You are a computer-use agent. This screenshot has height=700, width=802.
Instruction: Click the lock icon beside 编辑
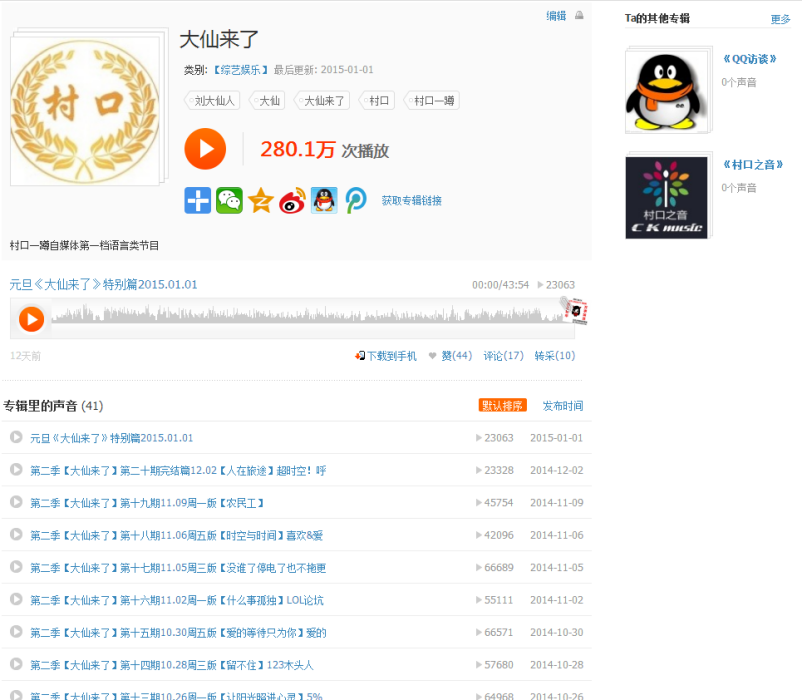coord(579,15)
